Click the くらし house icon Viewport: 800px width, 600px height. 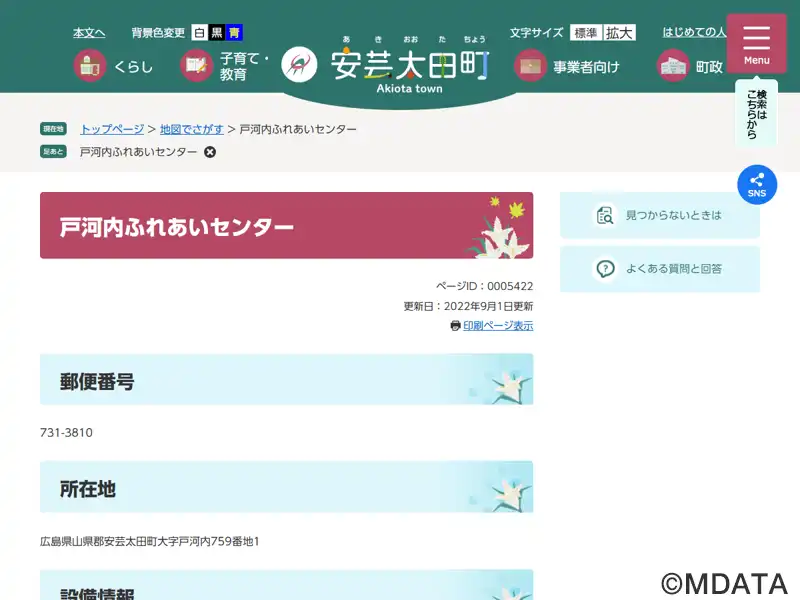[90, 66]
